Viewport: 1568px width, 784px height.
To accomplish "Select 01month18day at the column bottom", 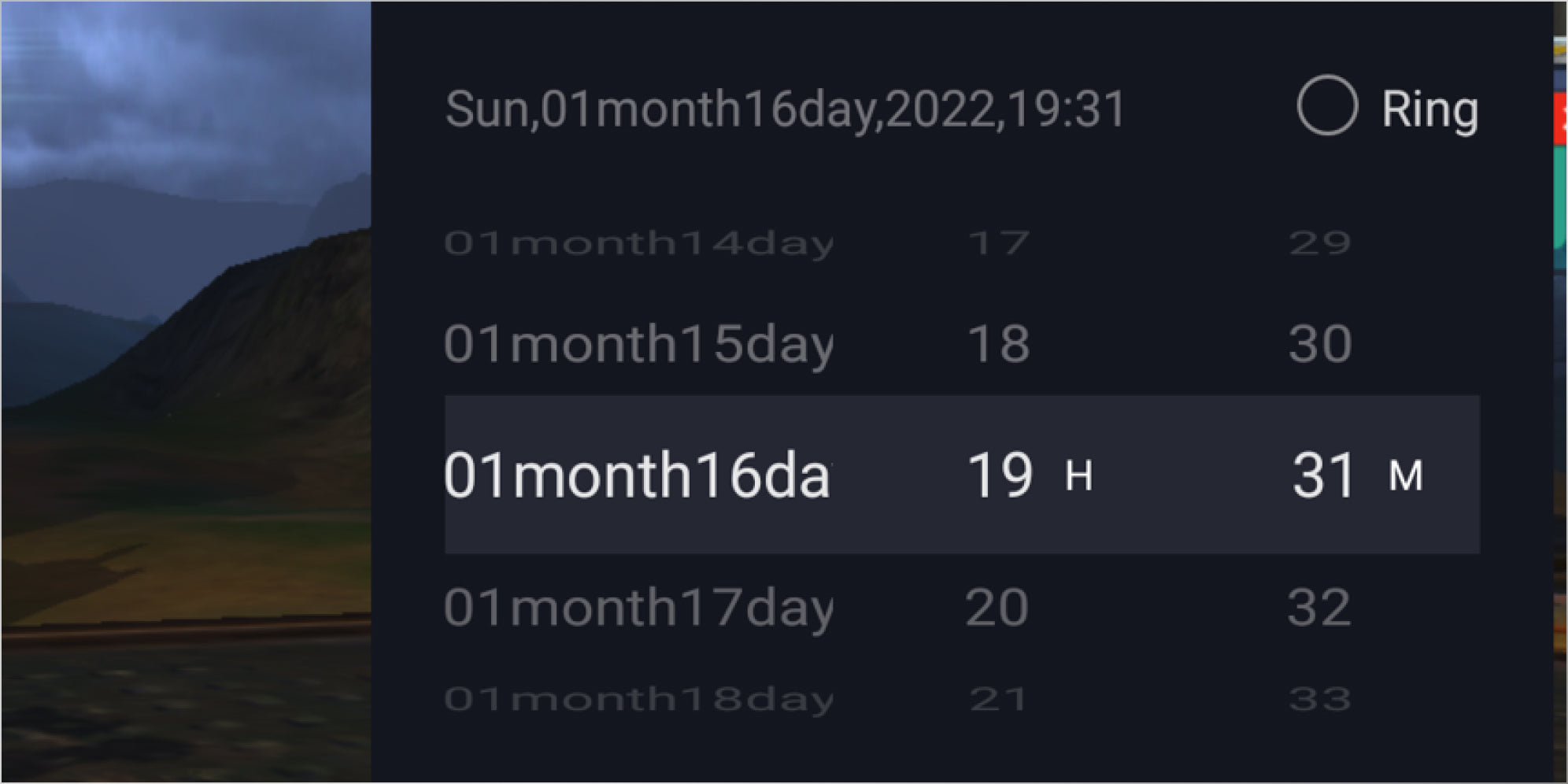I will tap(638, 699).
